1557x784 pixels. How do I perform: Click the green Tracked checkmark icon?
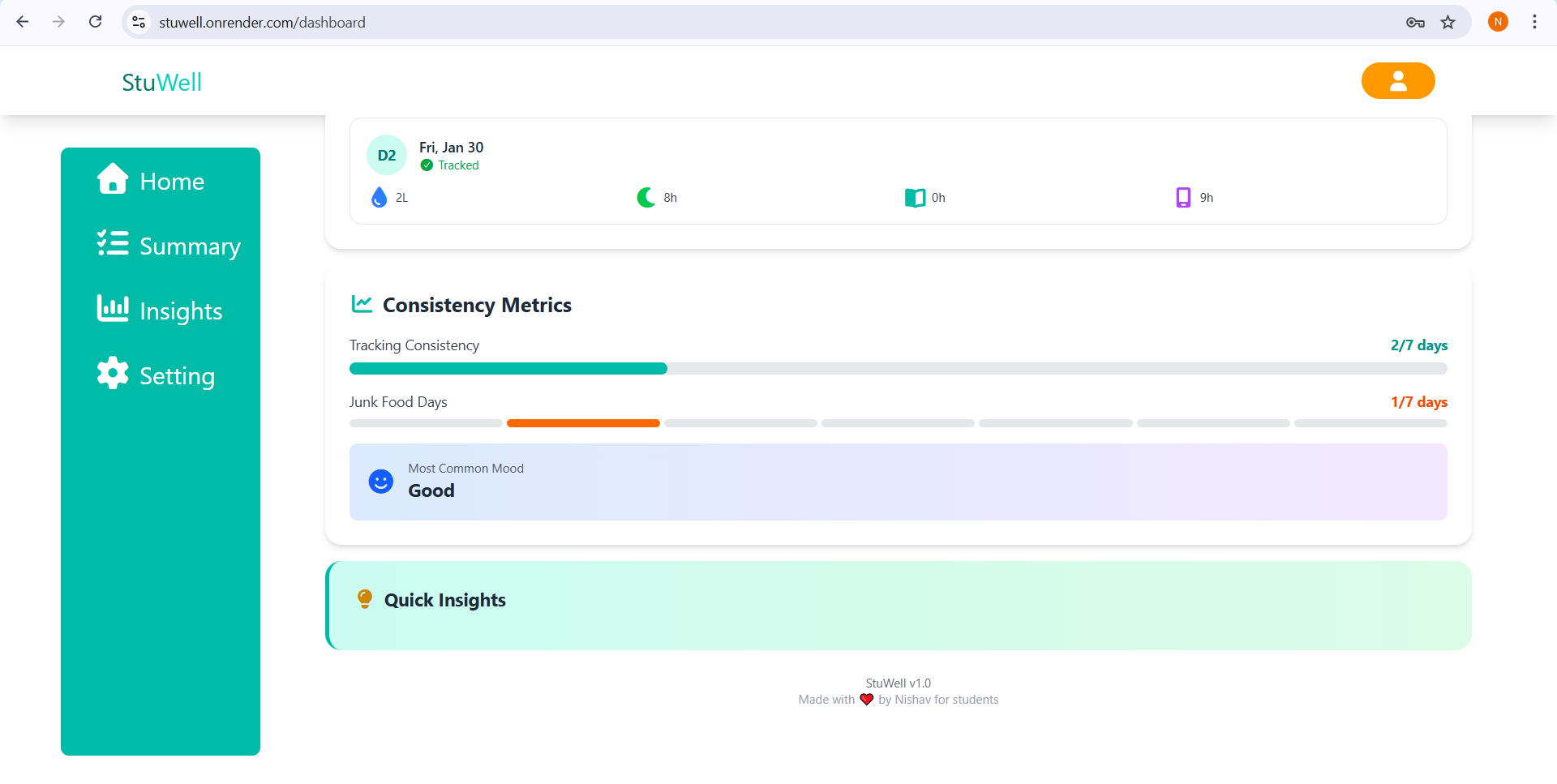(427, 165)
